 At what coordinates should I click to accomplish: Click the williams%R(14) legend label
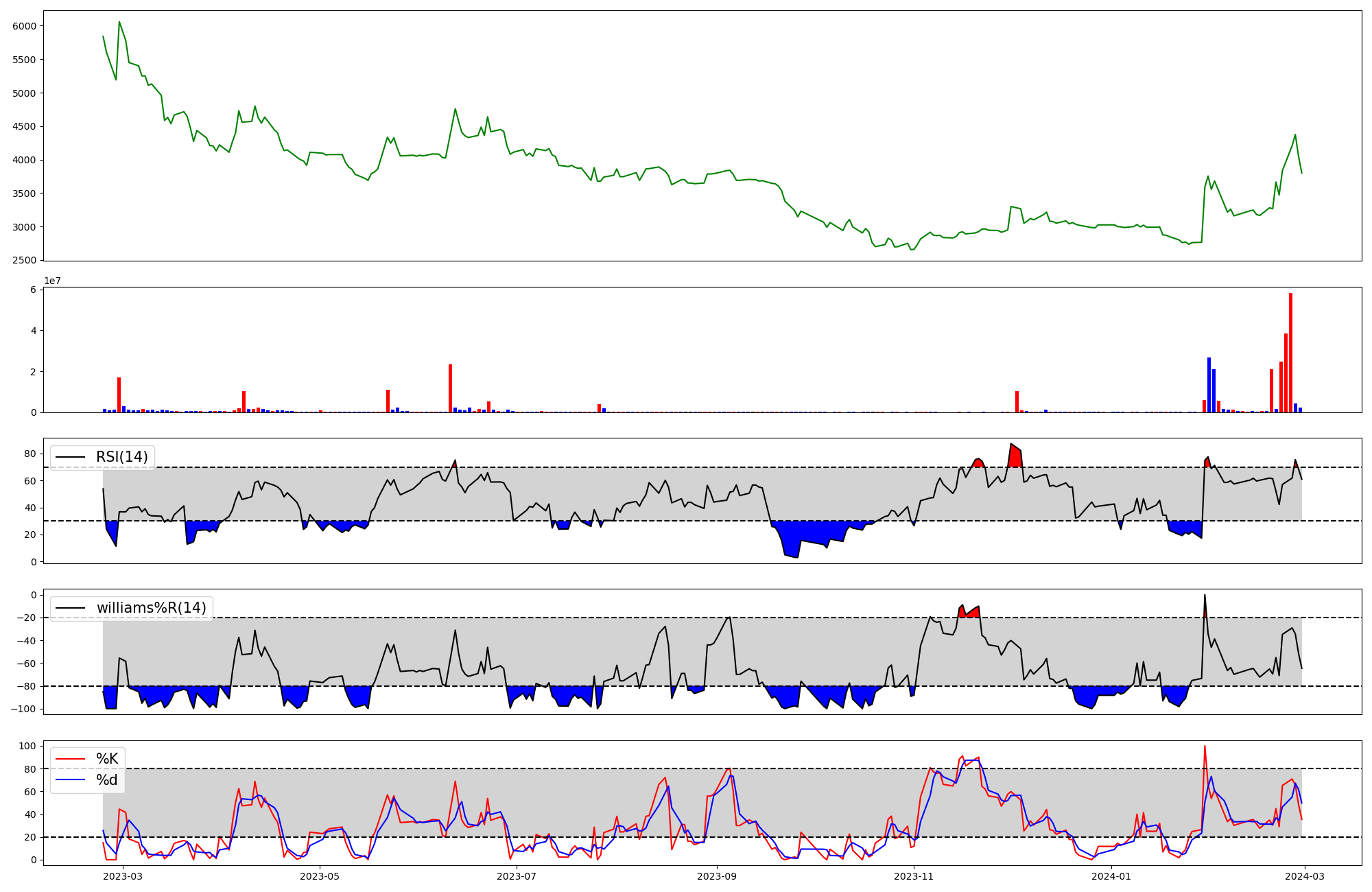tap(151, 608)
